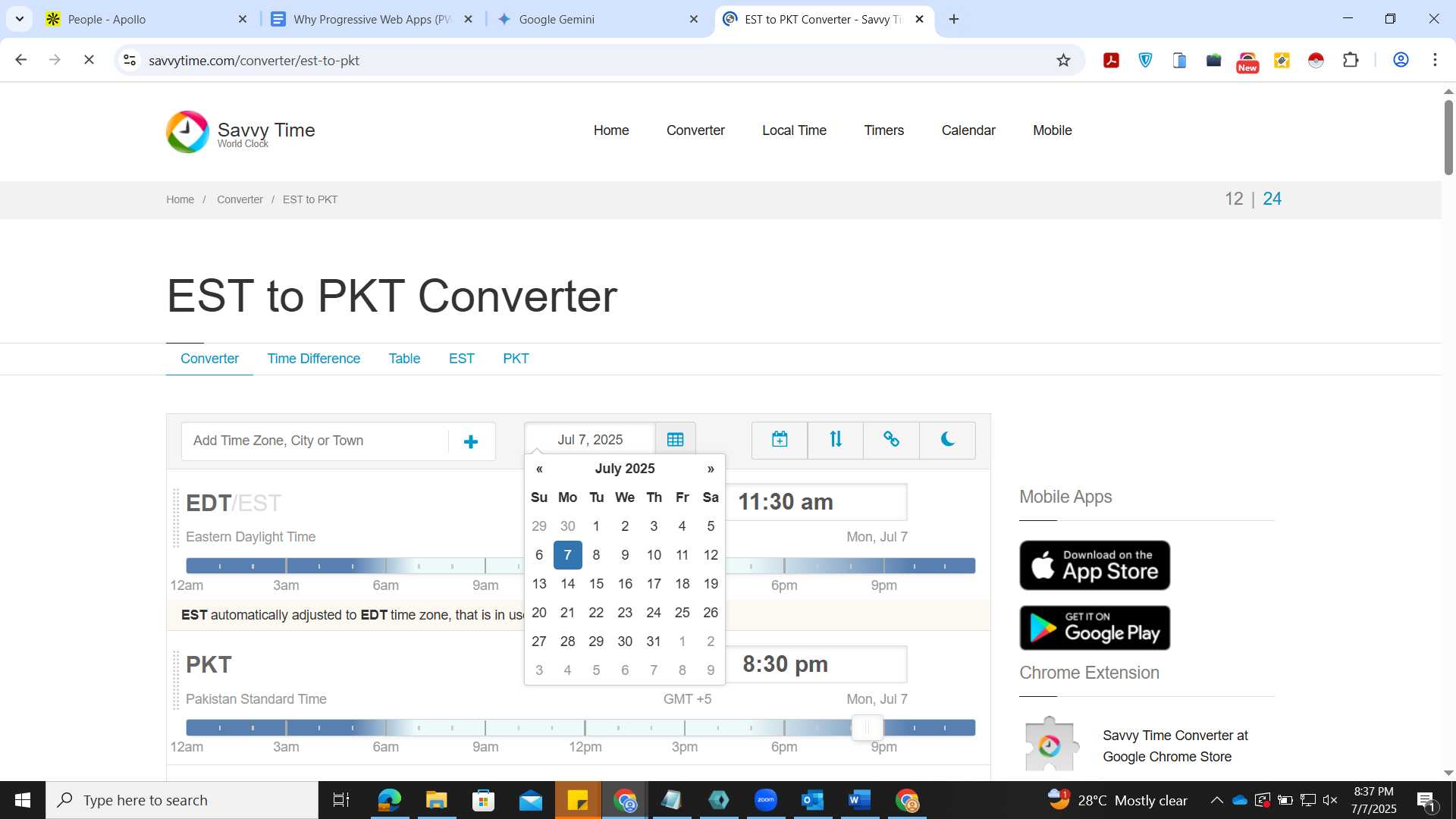Click the PKT time slider handle
The height and width of the screenshot is (819, 1456).
(867, 728)
